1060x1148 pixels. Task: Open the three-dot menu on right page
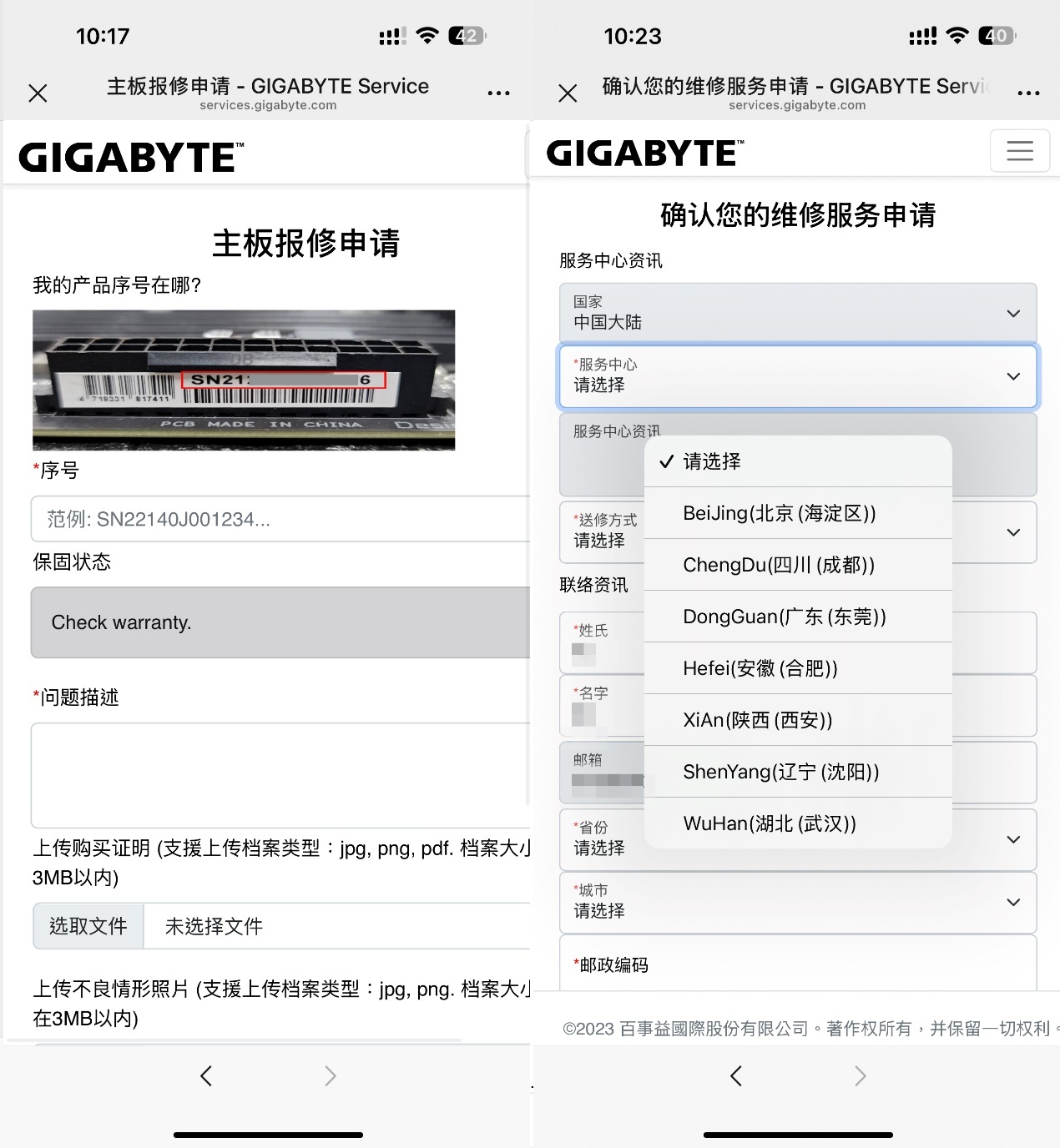click(x=1028, y=93)
